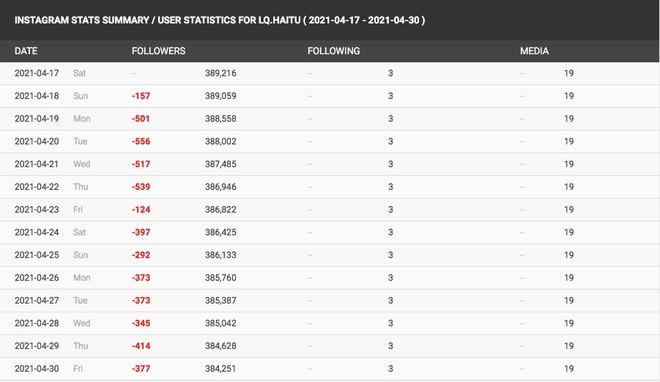Click the -292 change on 2021-04-25

click(141, 255)
